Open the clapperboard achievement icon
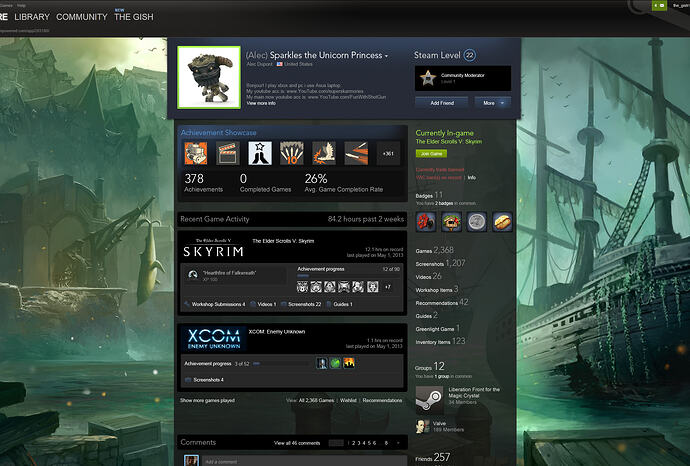 (228, 153)
